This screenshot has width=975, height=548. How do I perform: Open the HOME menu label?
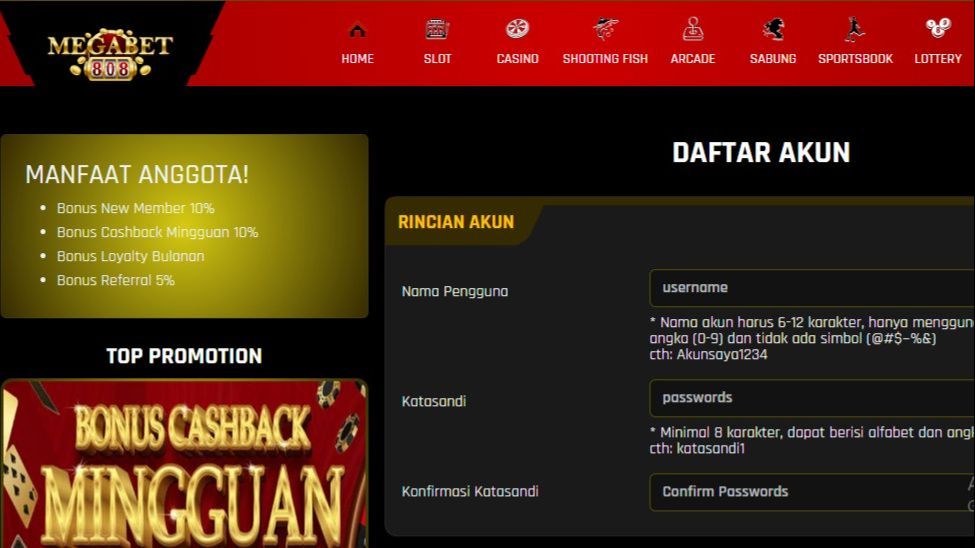coord(358,58)
